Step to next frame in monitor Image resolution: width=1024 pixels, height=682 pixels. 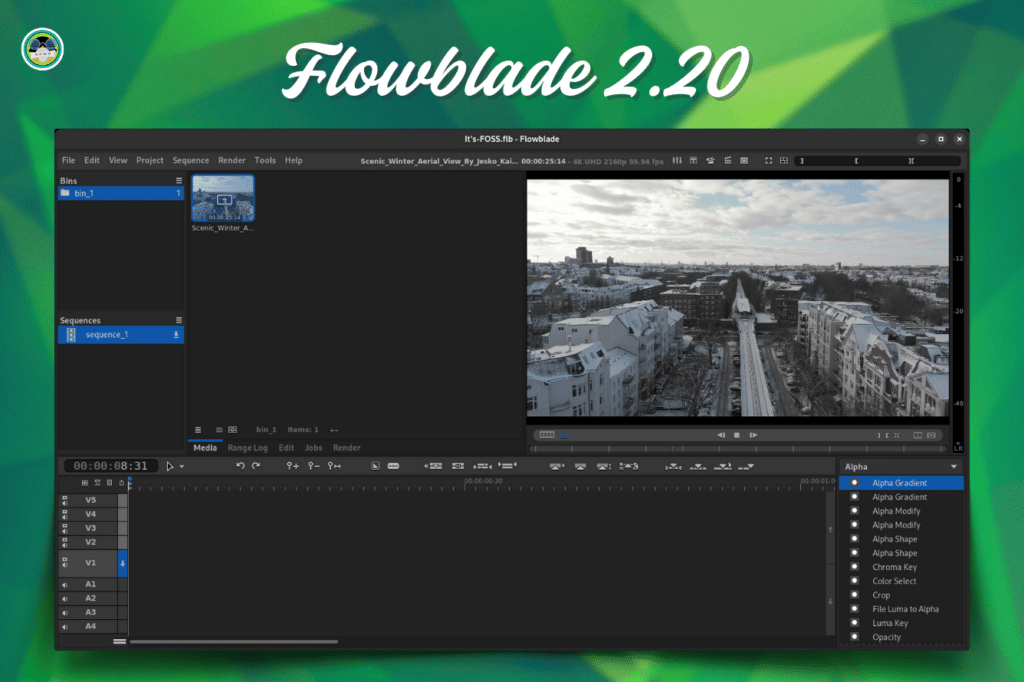[753, 435]
